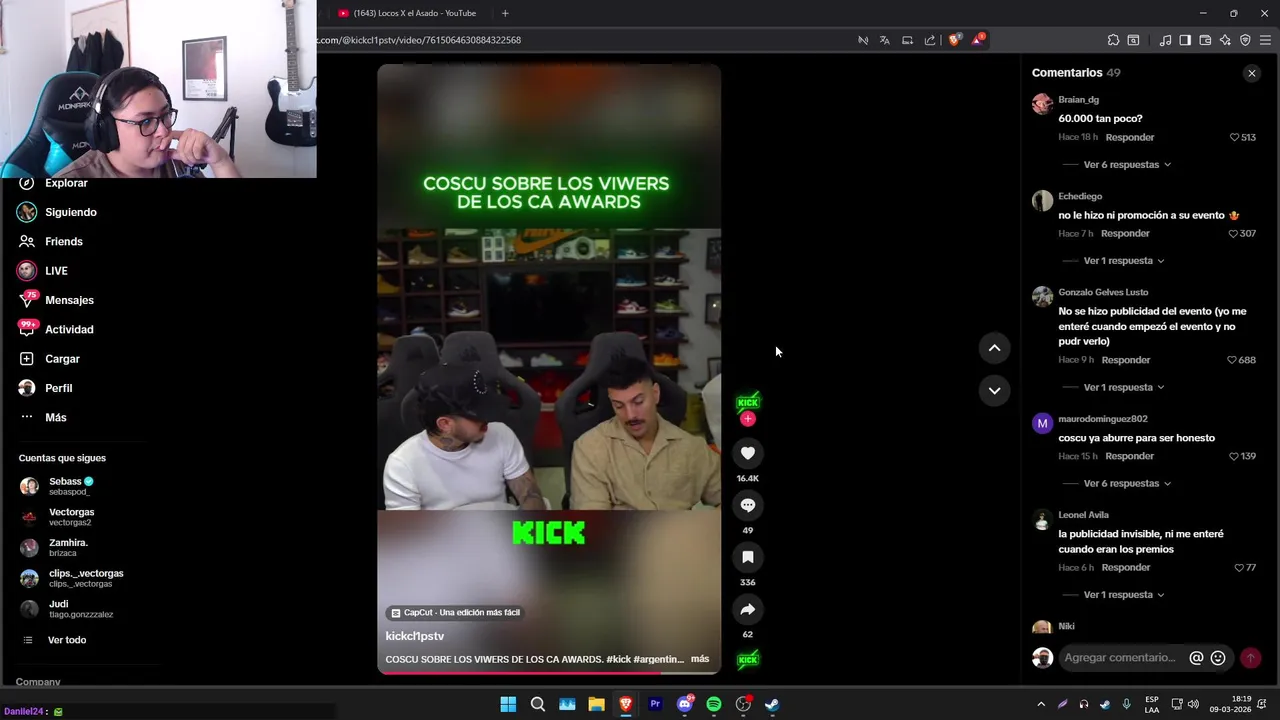Open the video comments bubble icon
Screen dimensions: 1280x720
pyautogui.click(x=748, y=505)
